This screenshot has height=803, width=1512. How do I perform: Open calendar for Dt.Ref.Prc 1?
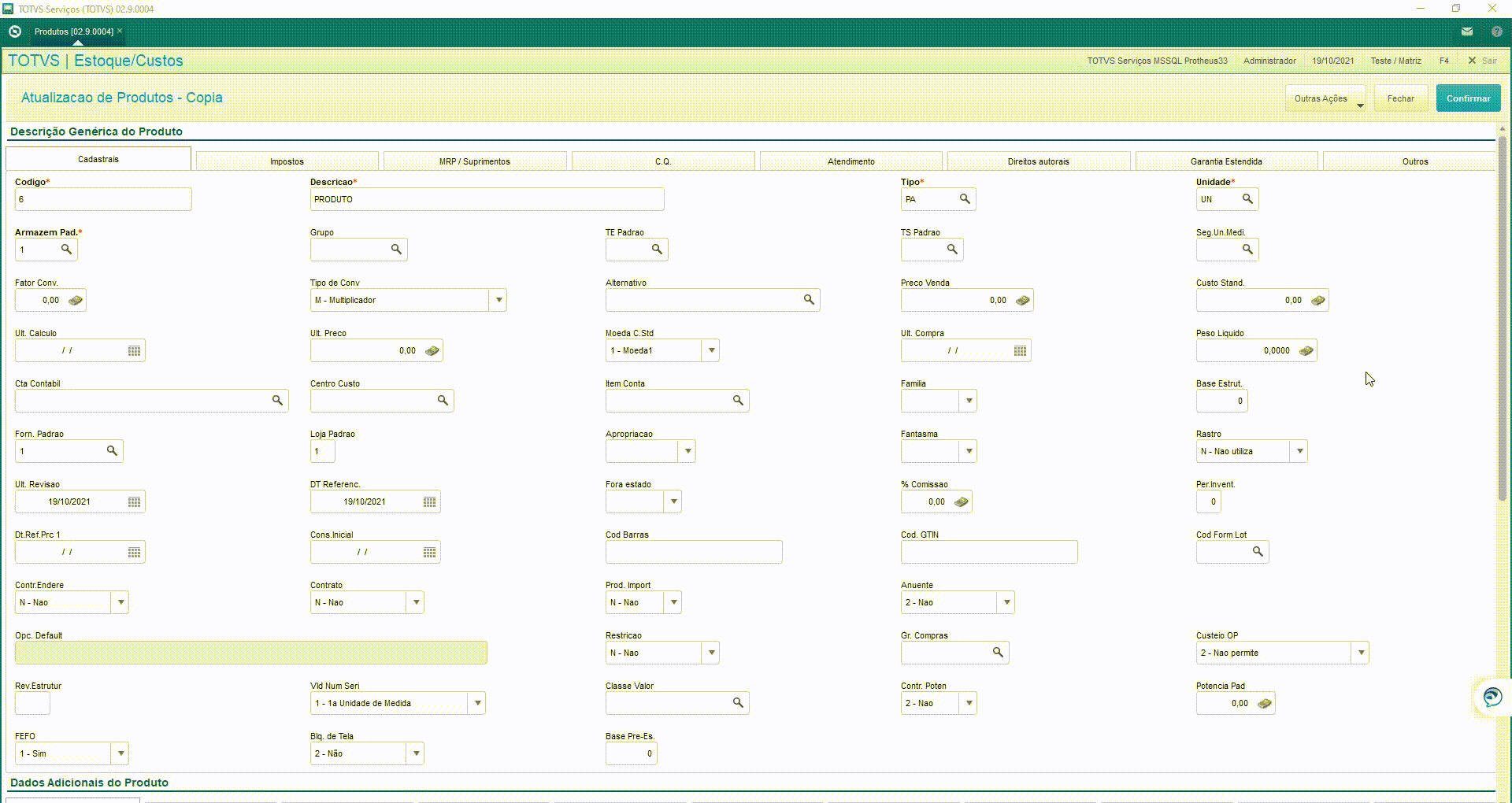click(135, 552)
